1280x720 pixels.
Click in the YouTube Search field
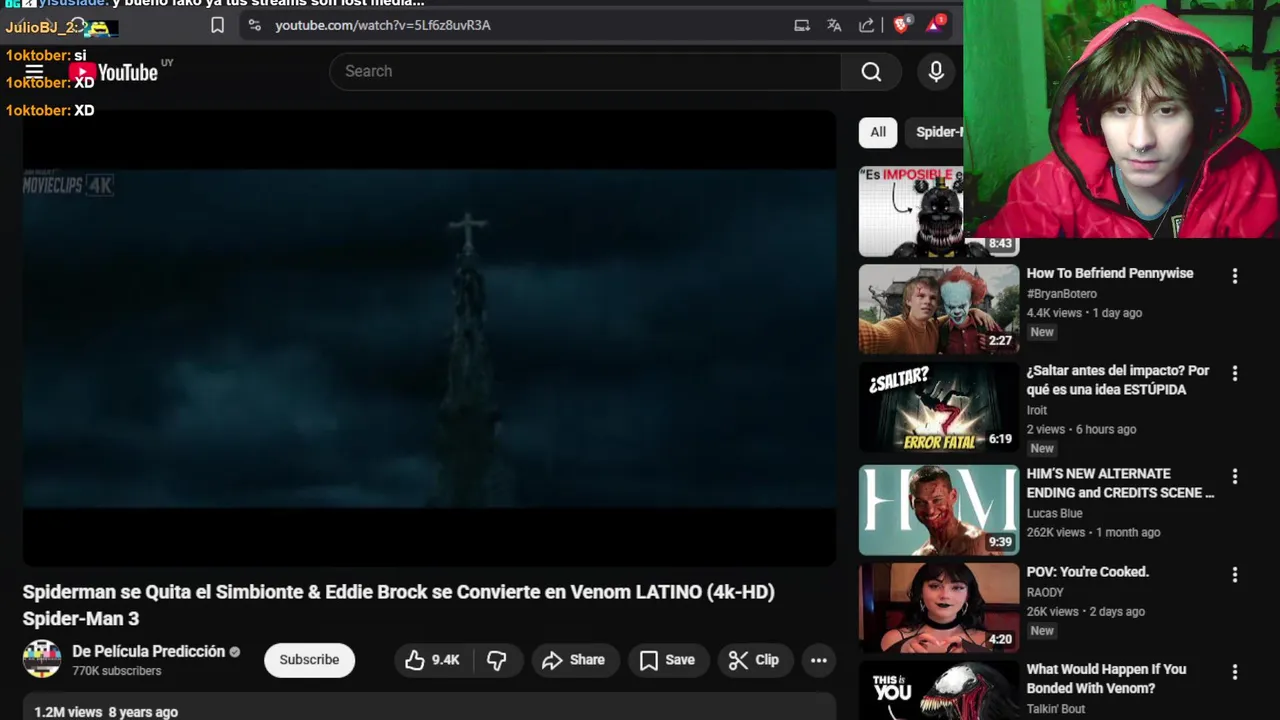[585, 71]
